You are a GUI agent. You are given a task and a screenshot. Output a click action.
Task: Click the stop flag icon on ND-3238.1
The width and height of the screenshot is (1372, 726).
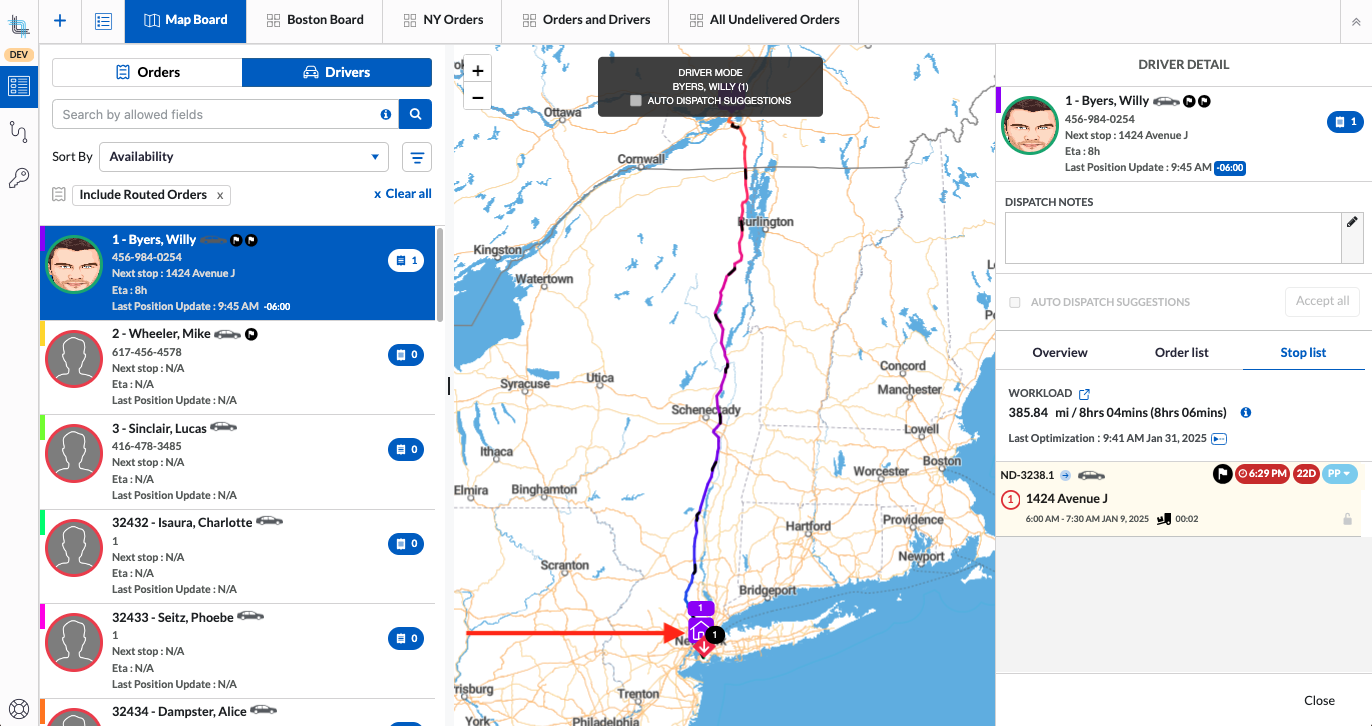(x=1222, y=474)
